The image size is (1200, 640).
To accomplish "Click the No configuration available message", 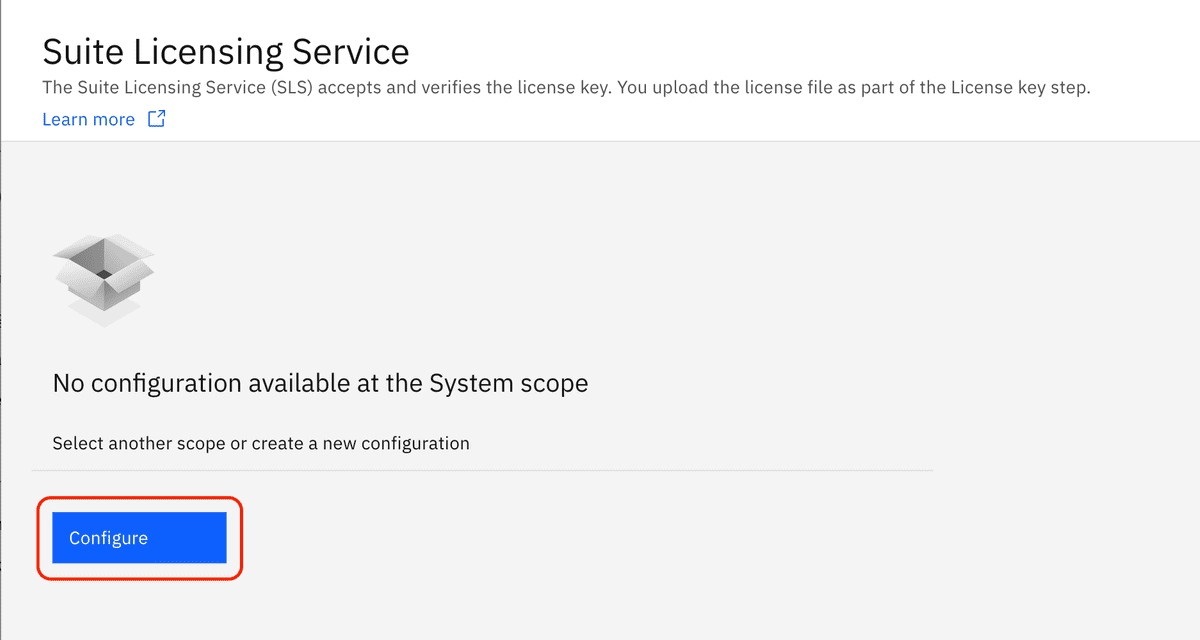I will pyautogui.click(x=319, y=382).
